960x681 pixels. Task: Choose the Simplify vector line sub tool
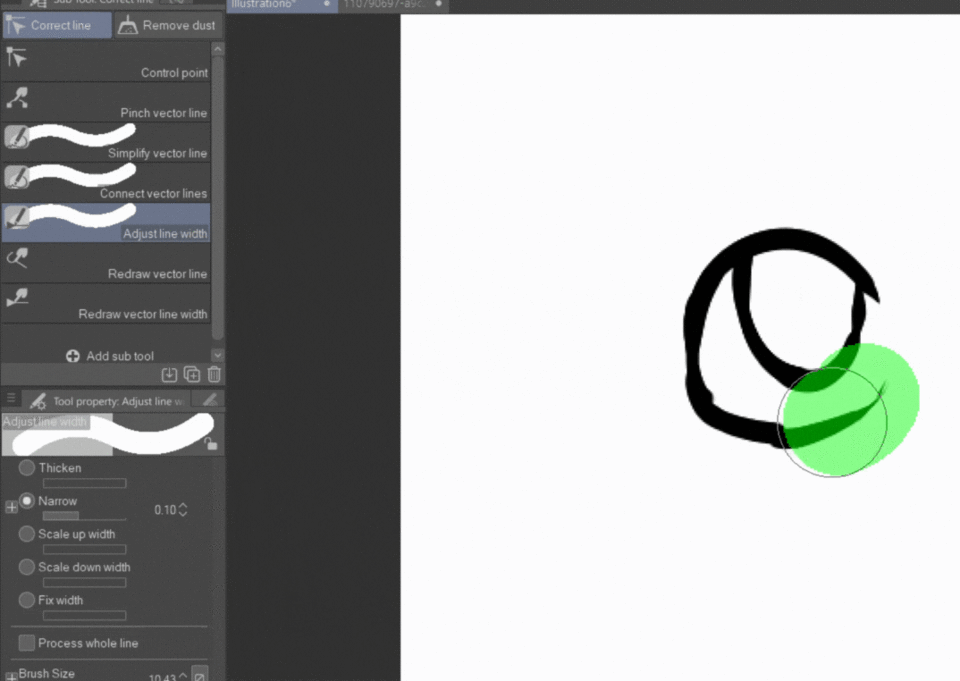[x=106, y=143]
